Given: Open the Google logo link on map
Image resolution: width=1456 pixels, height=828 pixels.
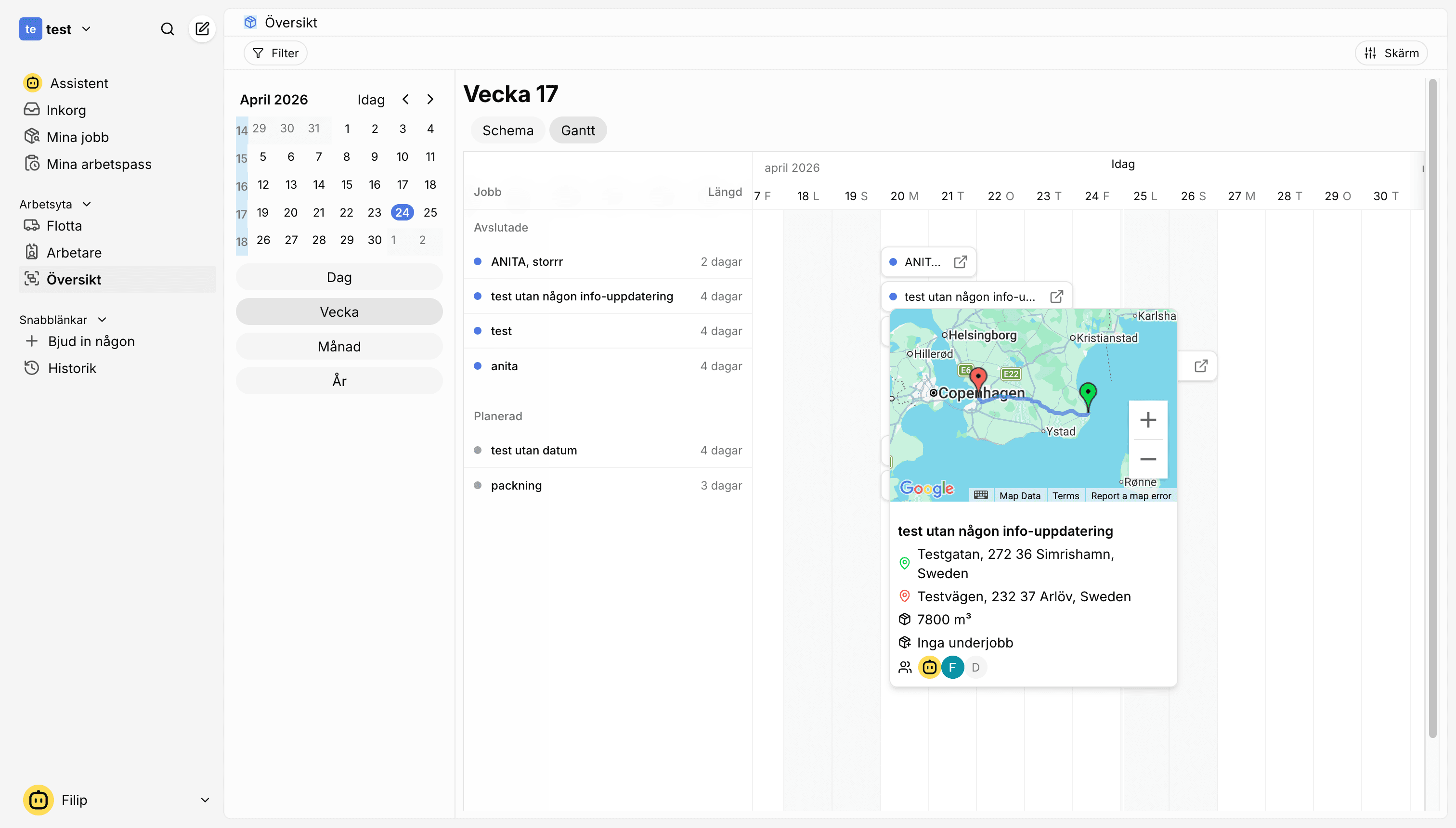Looking at the screenshot, I should (x=926, y=488).
